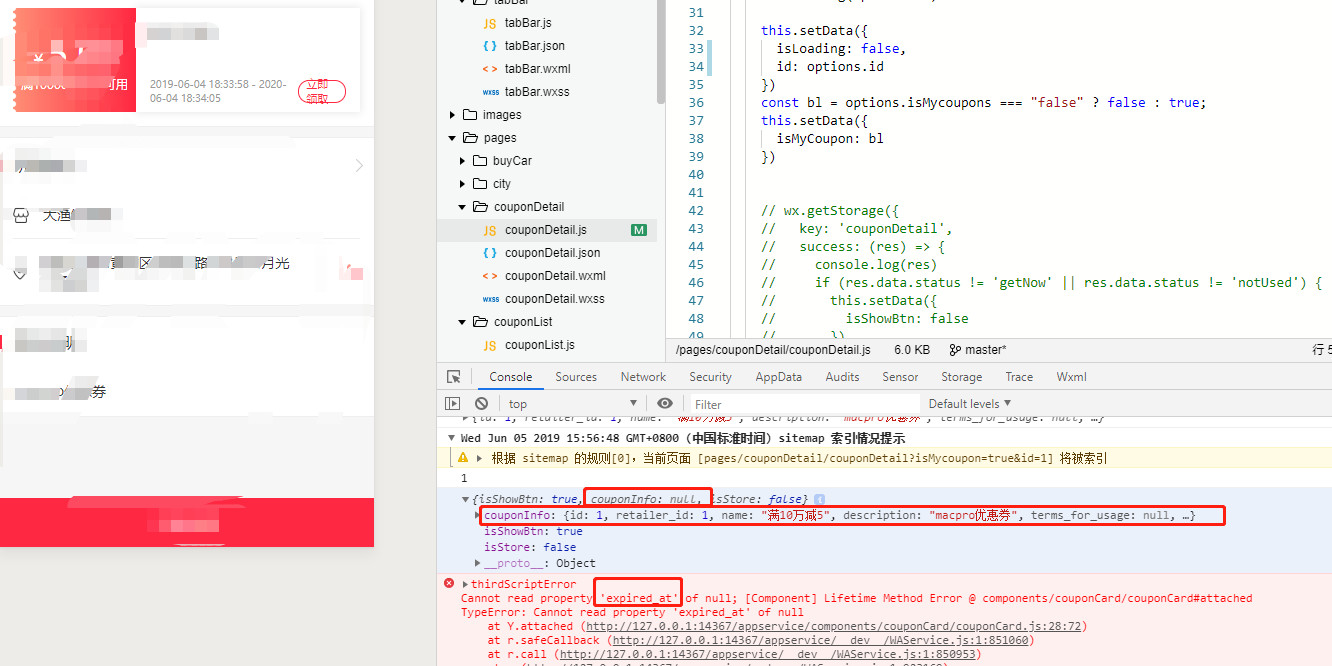
Task: Open tabBar.json file in tree
Action: pos(534,46)
